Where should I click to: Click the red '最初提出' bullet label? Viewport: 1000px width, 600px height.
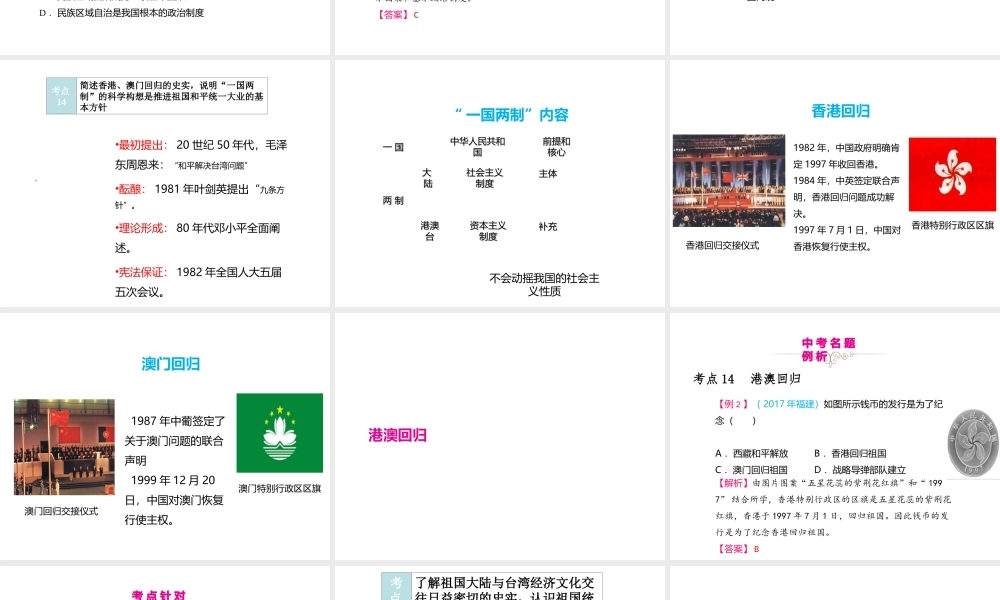point(141,145)
